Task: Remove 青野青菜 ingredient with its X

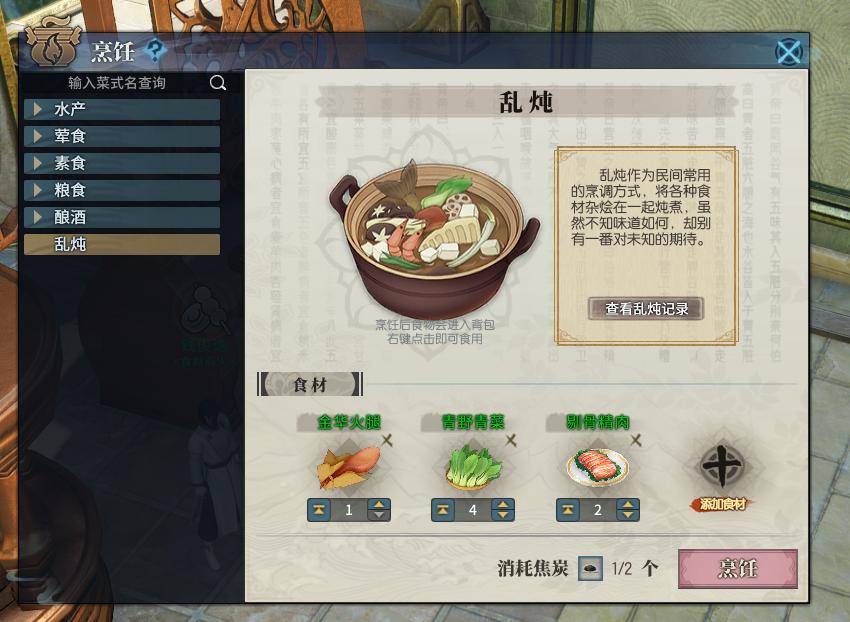Action: coord(511,440)
